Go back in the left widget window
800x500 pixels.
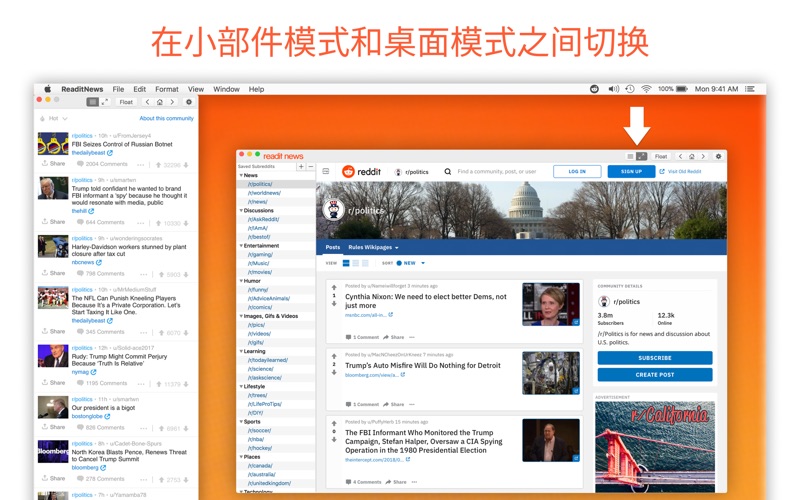click(147, 102)
